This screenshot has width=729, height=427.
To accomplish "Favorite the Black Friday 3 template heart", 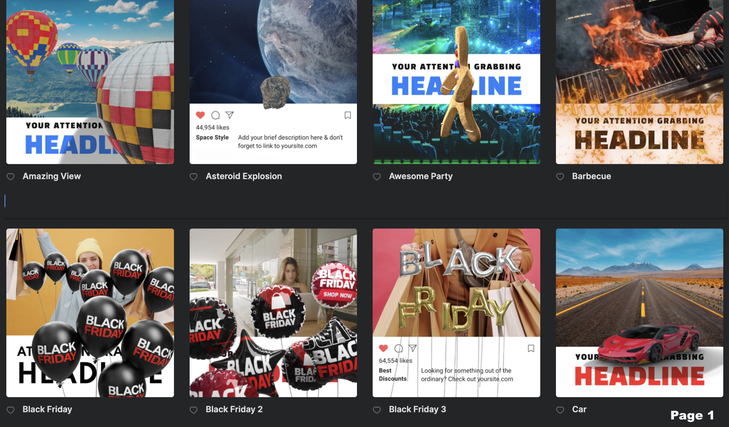I will pyautogui.click(x=377, y=410).
